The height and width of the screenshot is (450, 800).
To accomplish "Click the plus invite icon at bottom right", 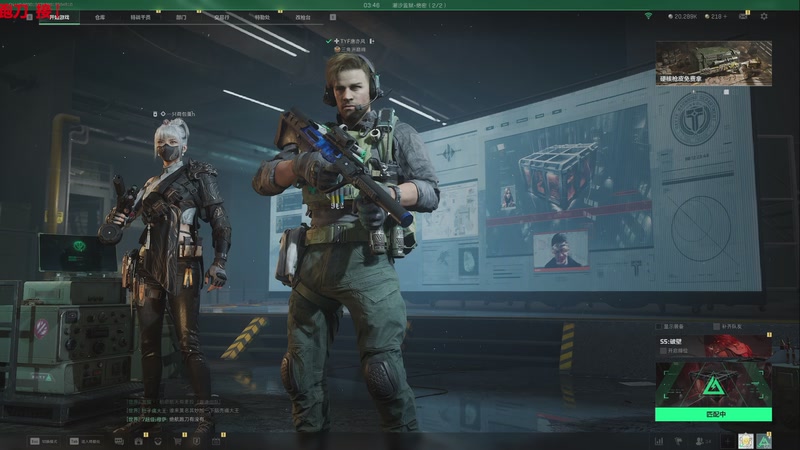I will click(x=728, y=441).
